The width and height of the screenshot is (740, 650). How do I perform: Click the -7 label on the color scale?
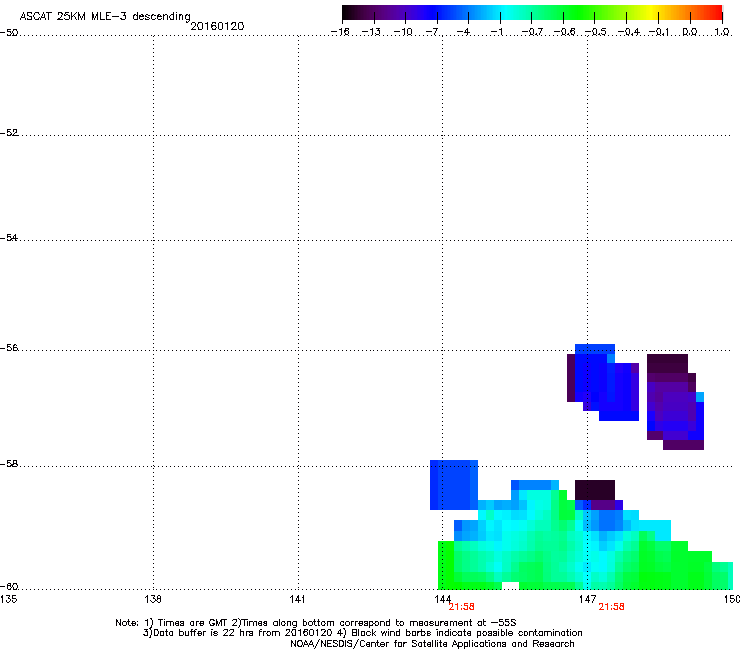pos(433,32)
